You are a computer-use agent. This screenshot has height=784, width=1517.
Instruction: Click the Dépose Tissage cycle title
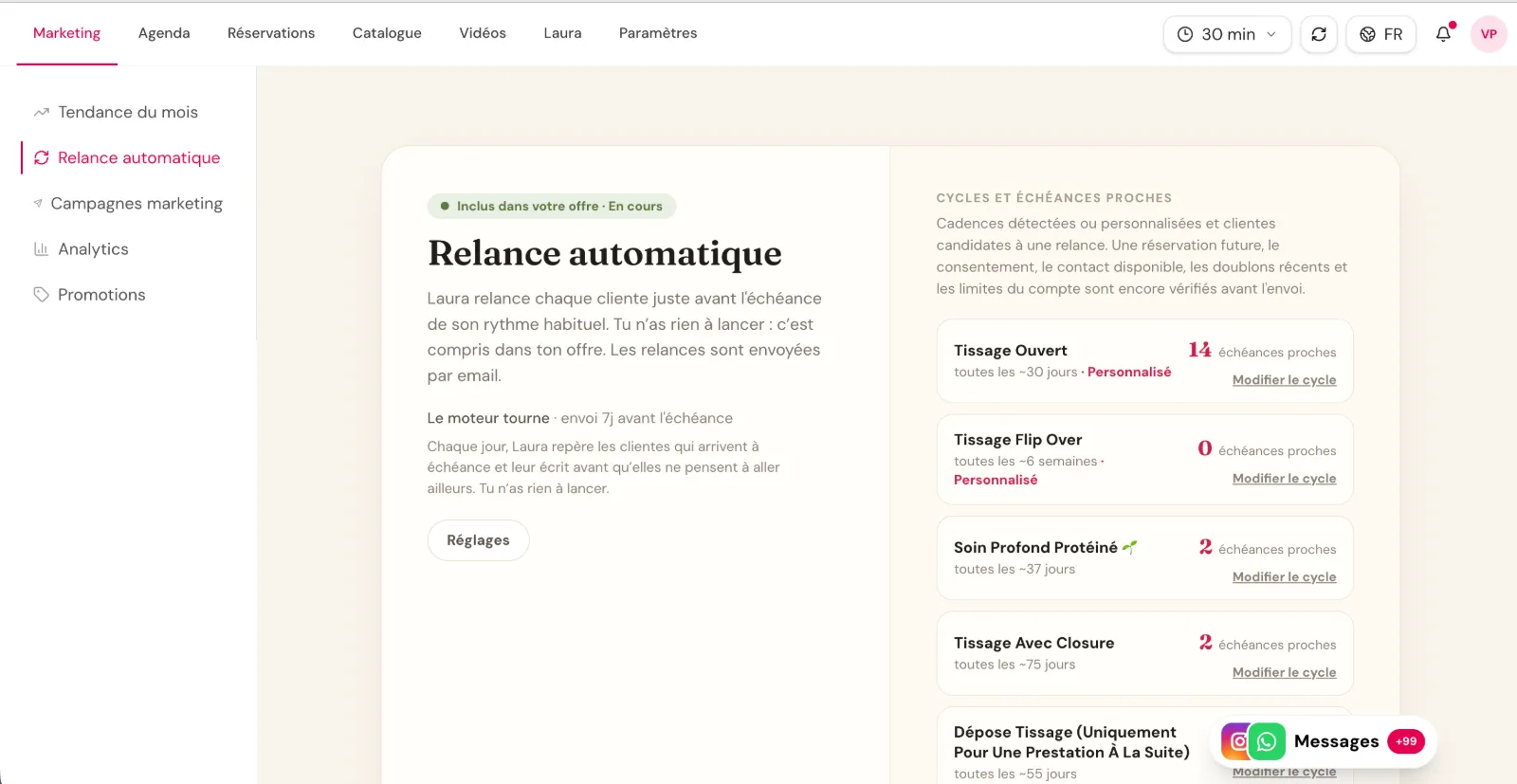(1071, 742)
